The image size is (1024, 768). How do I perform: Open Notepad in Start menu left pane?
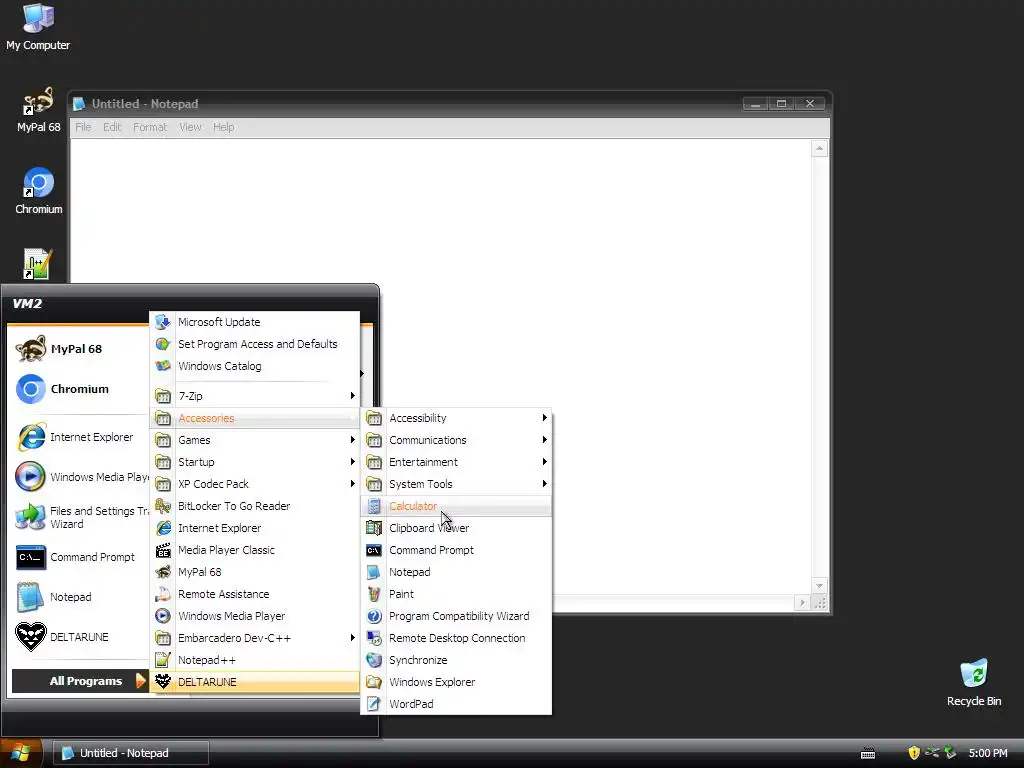point(80,597)
